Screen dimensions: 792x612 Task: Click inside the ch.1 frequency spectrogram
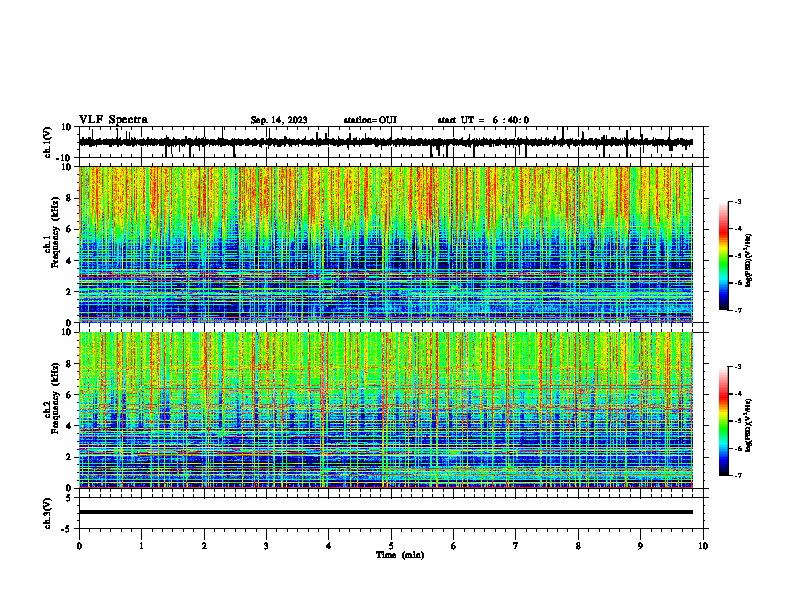coord(385,244)
